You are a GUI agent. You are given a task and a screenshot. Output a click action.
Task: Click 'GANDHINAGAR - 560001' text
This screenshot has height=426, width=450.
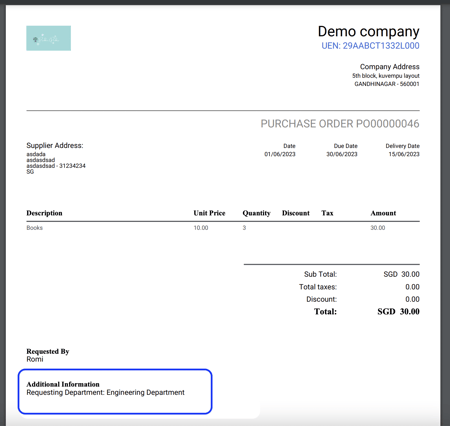[387, 84]
